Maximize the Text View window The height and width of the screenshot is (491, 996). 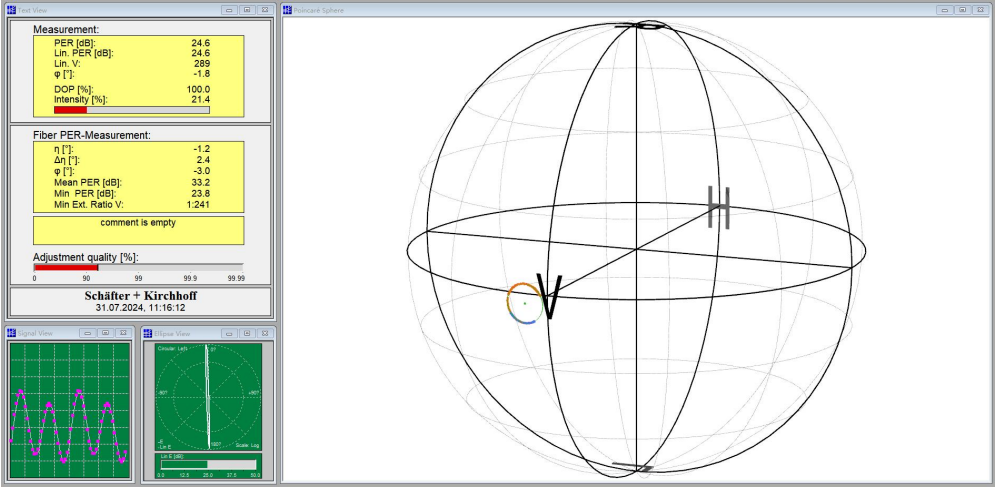tap(248, 10)
